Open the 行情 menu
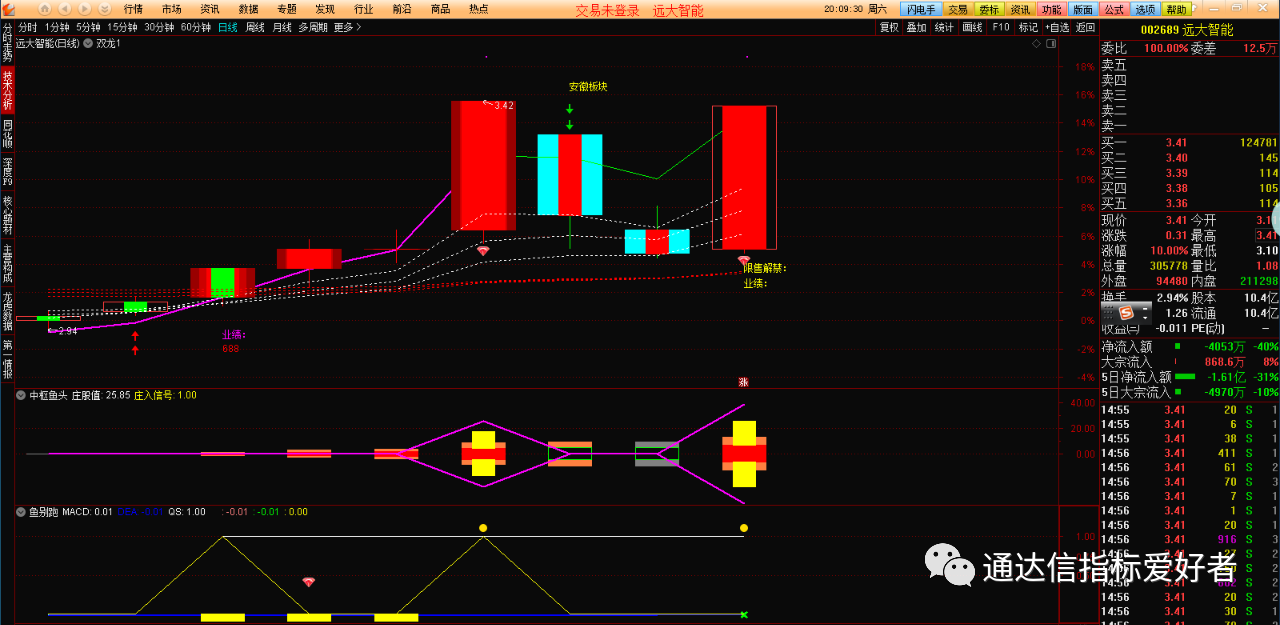Image resolution: width=1280 pixels, height=625 pixels. (133, 9)
